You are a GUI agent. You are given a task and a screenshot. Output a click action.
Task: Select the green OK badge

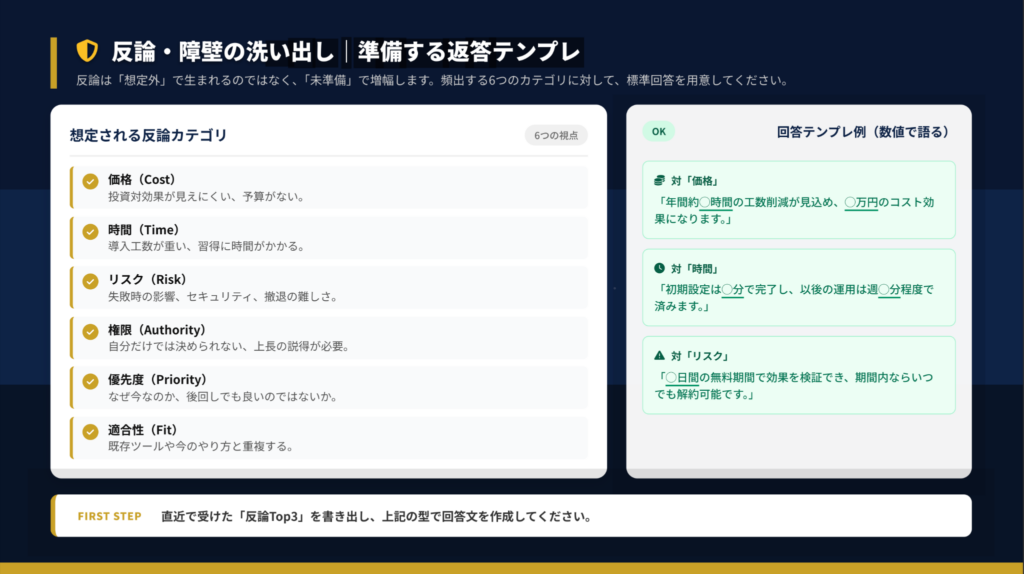[658, 131]
